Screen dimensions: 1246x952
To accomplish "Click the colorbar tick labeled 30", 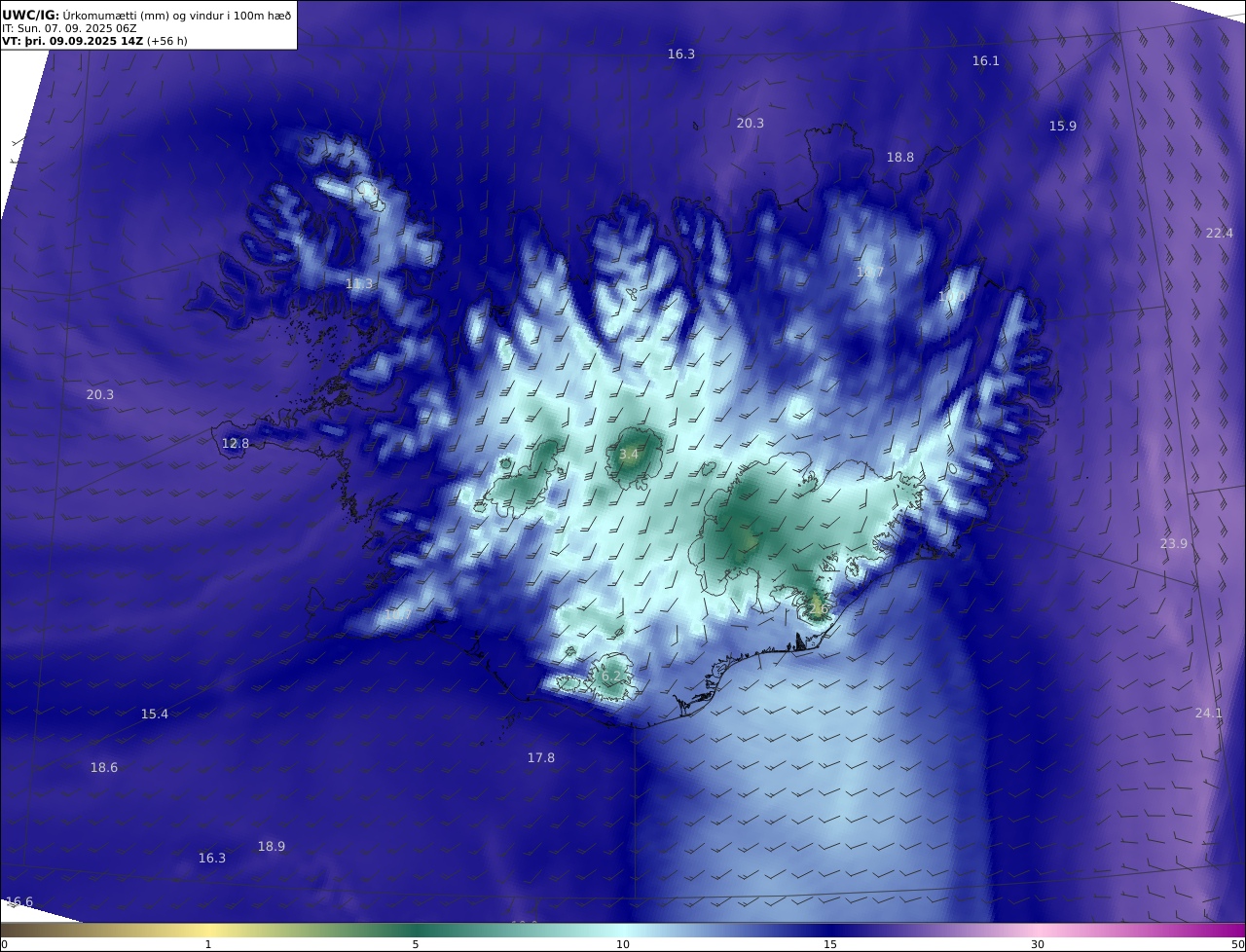I will [x=1038, y=944].
